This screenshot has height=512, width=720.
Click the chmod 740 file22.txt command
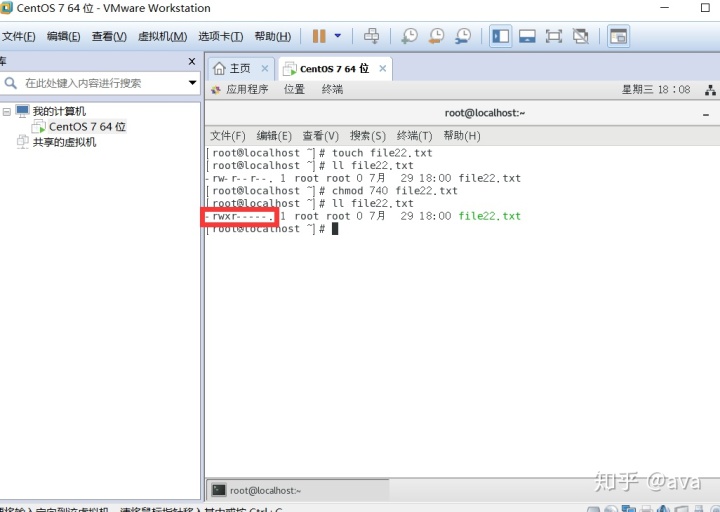pos(395,191)
